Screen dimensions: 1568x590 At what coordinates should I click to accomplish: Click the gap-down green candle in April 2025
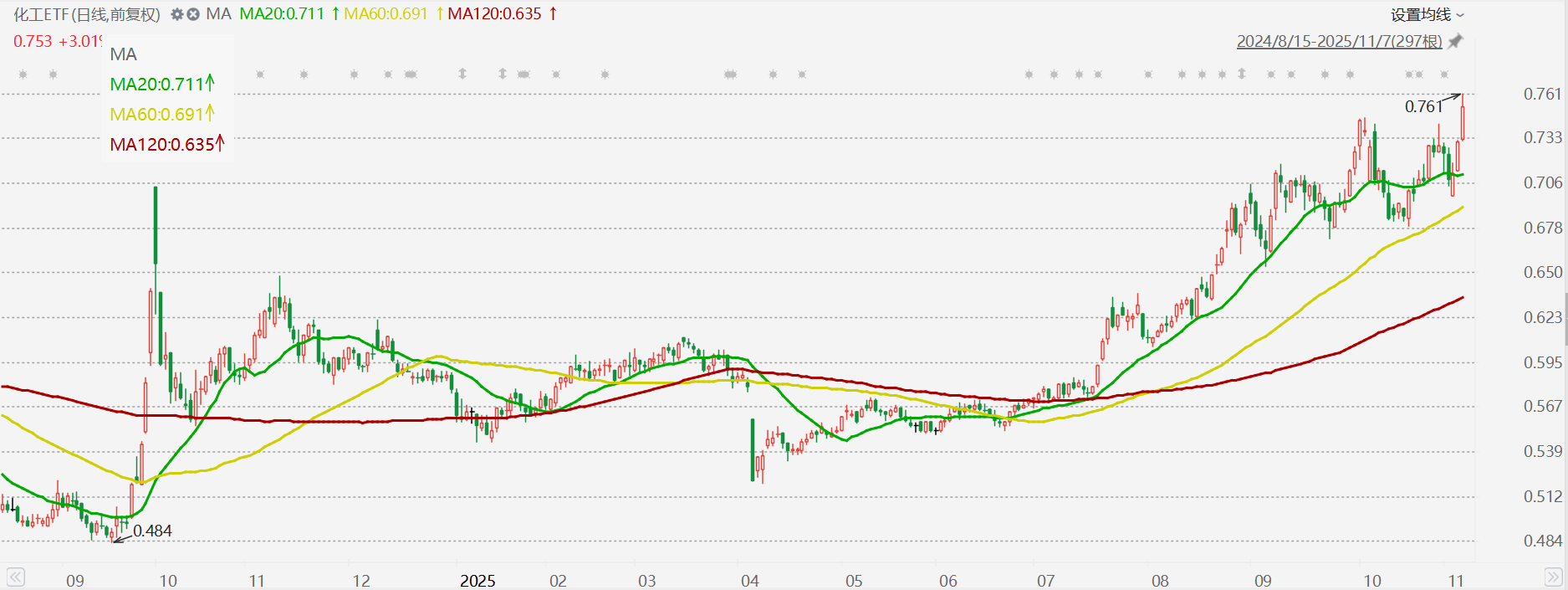(x=753, y=449)
